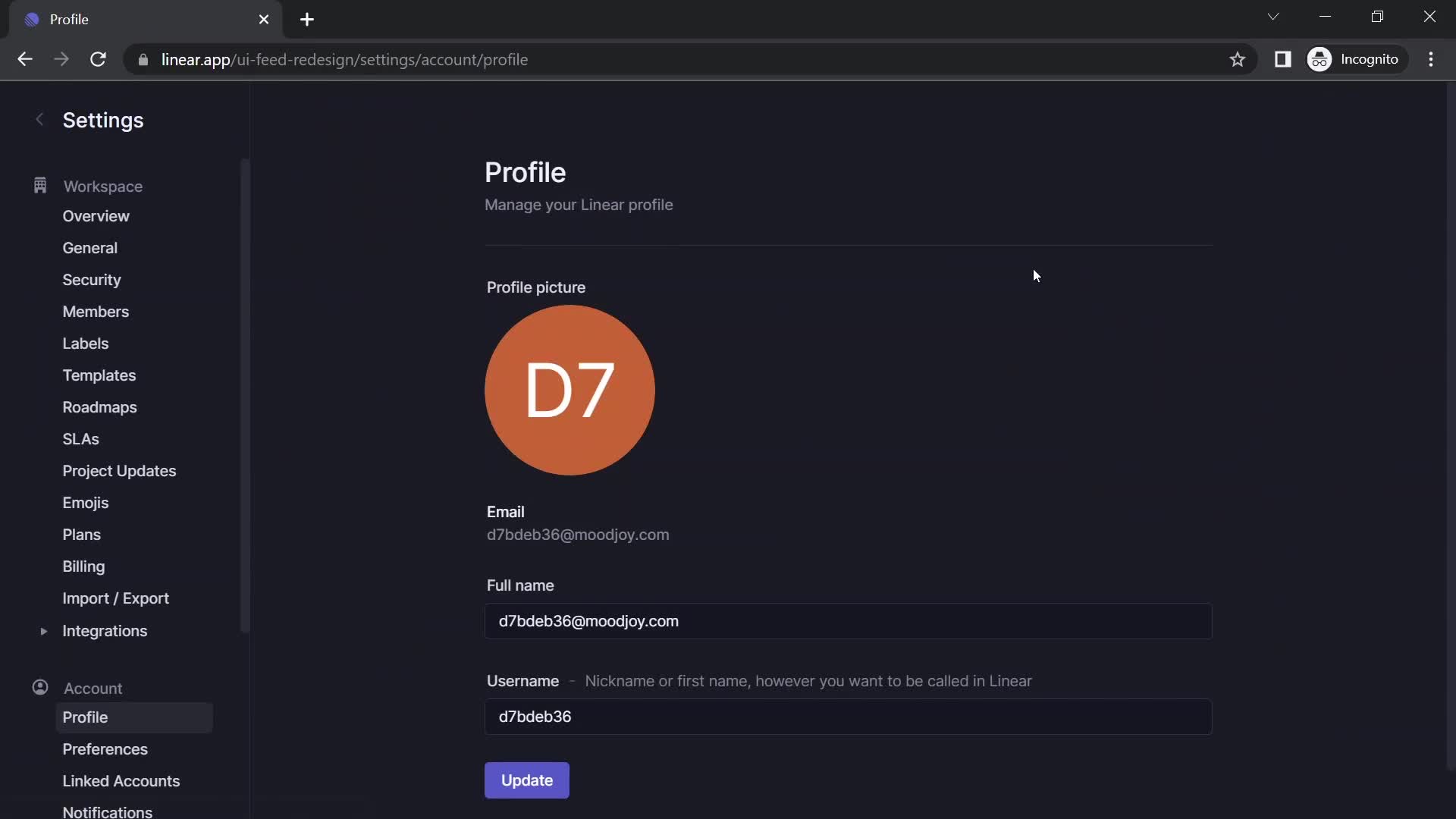Click the Full name input field
This screenshot has height=819, width=1456.
point(847,620)
